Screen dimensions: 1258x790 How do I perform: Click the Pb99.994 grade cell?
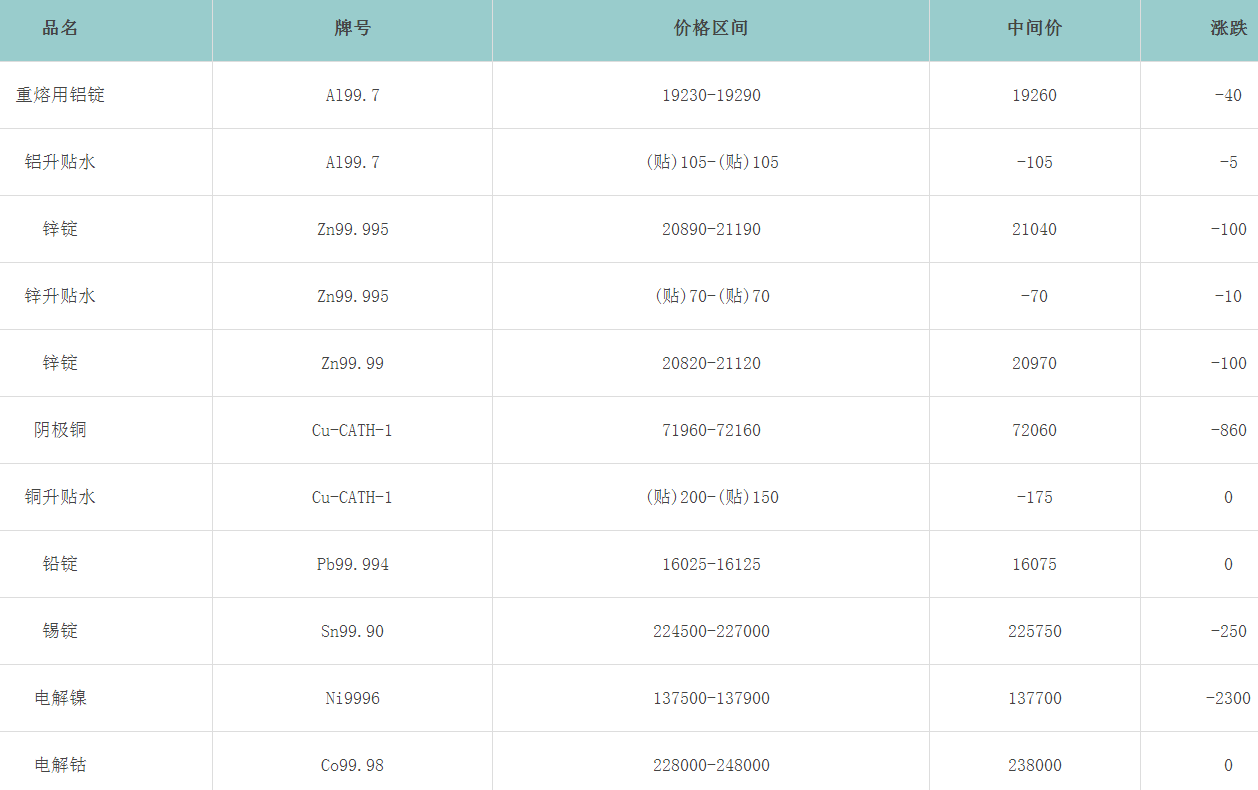(352, 564)
